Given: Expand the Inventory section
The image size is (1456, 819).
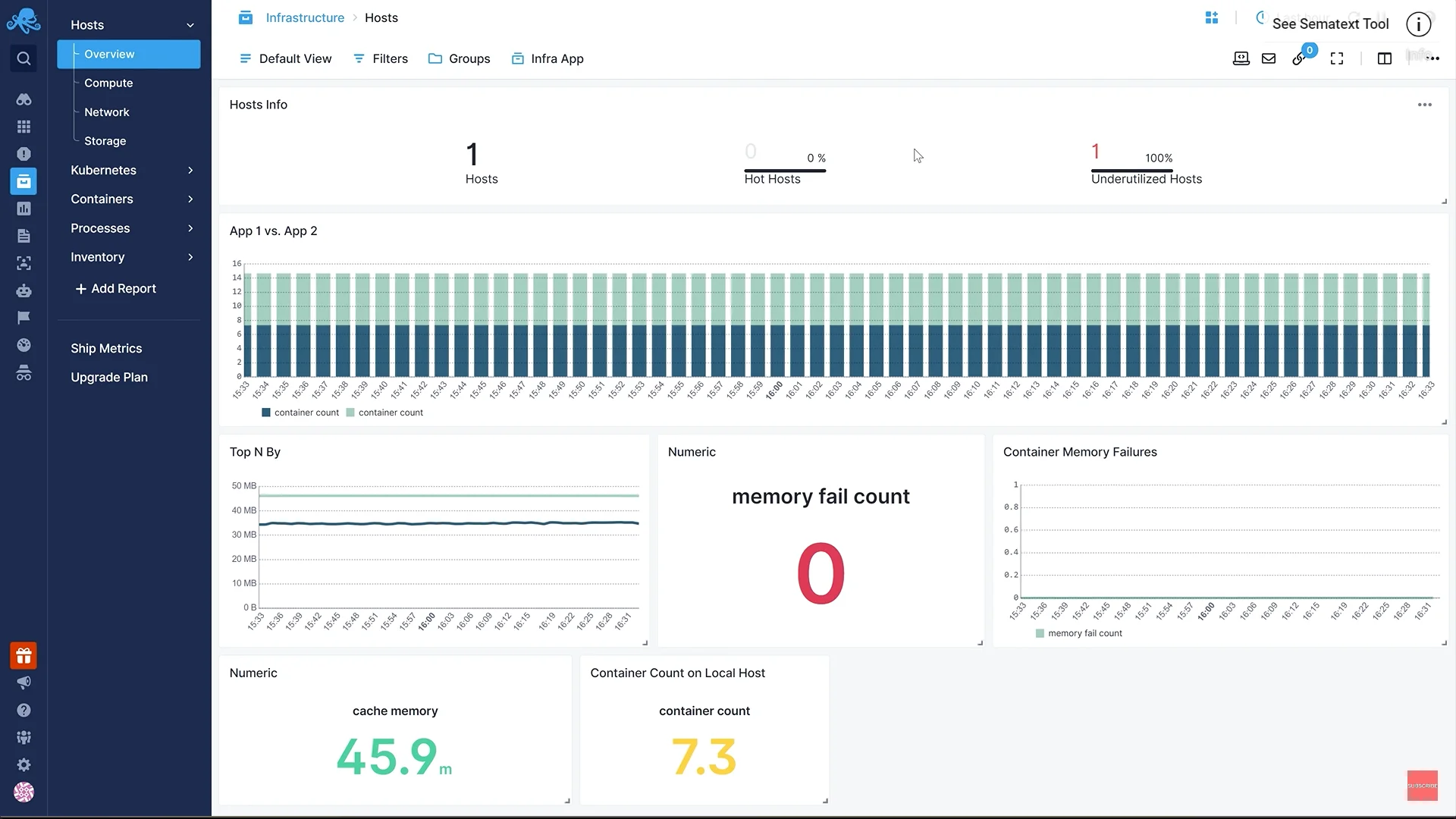Looking at the screenshot, I should [x=190, y=257].
